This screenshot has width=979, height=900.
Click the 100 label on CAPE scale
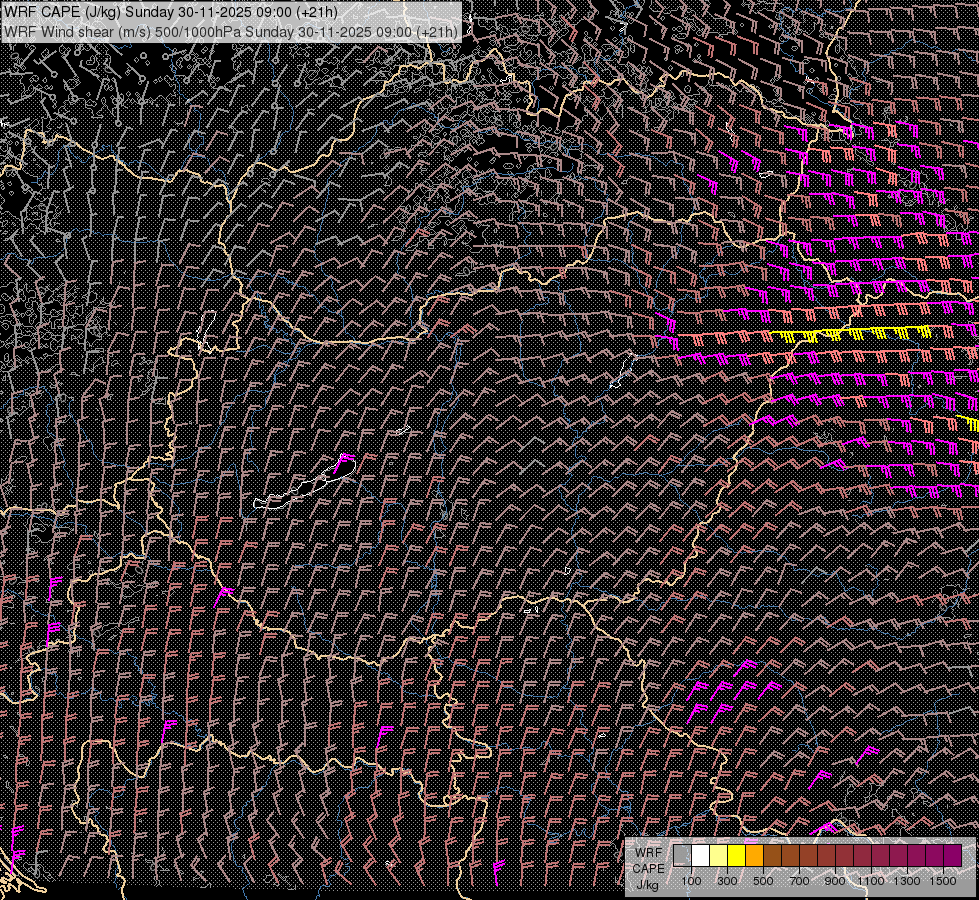691,881
